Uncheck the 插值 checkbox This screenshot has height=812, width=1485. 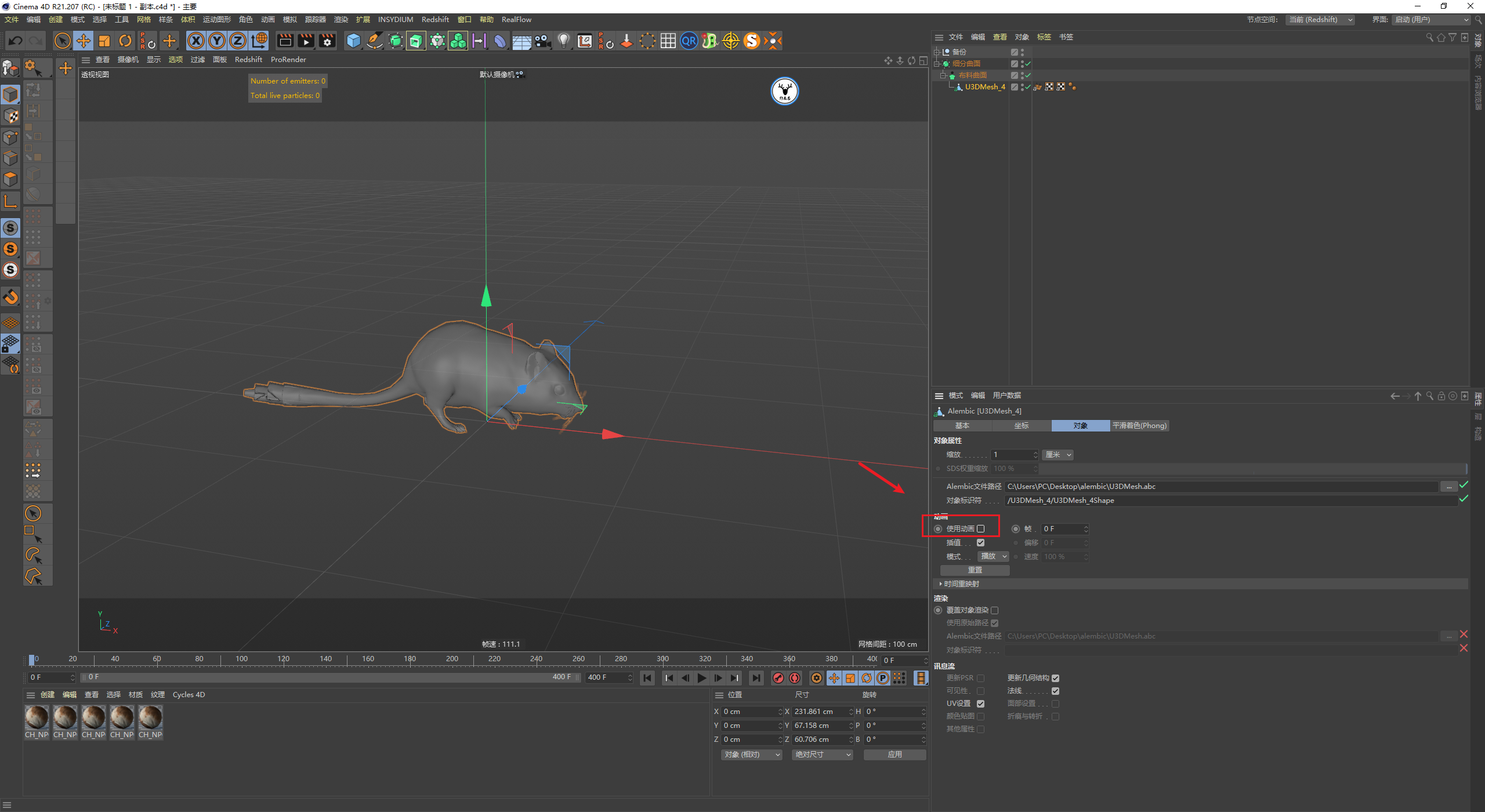[980, 543]
